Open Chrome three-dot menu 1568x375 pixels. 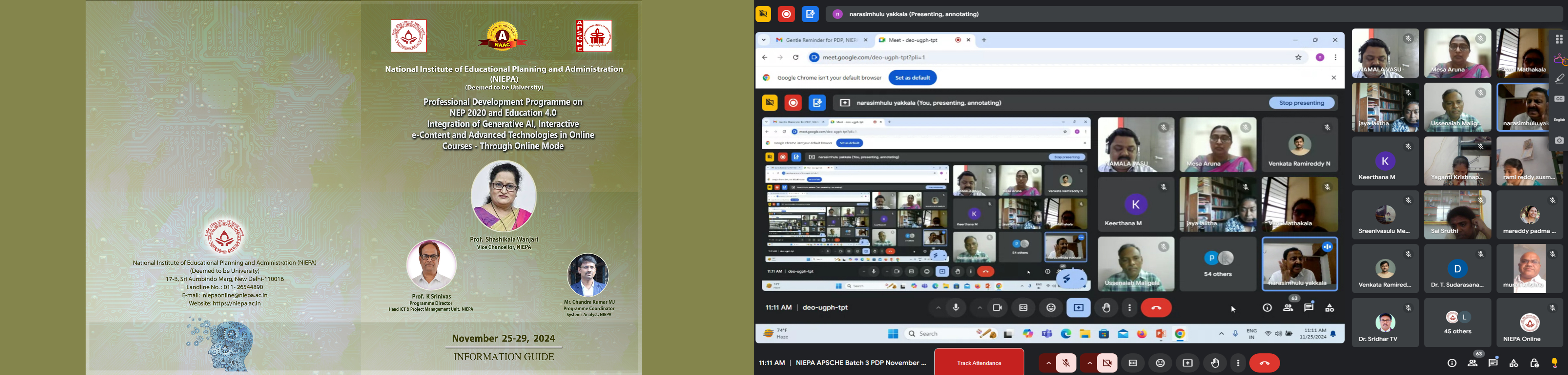point(1335,57)
